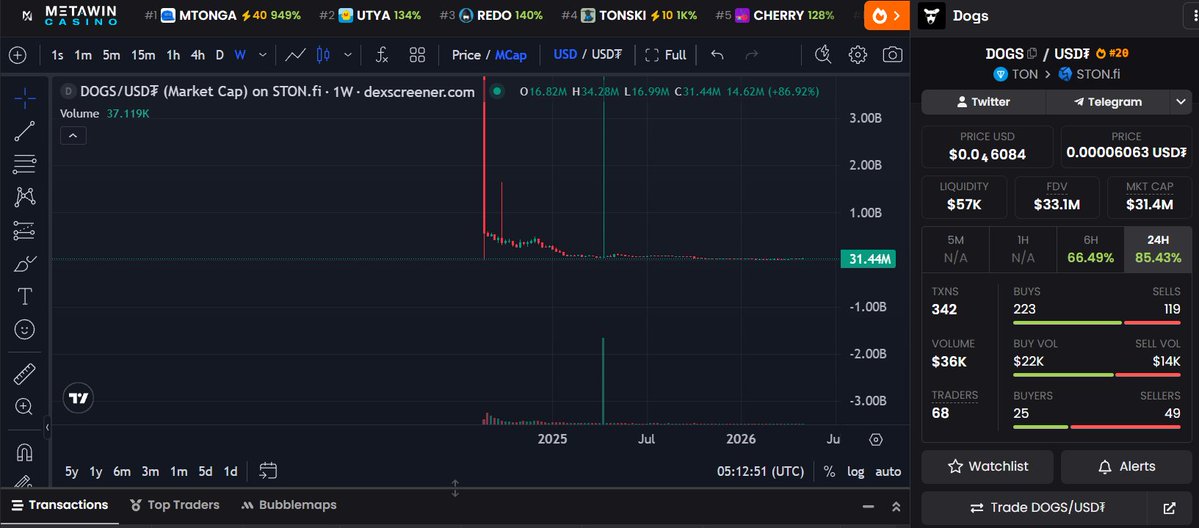Toggle log scale mode
Viewport: 1199px width, 528px height.
pyautogui.click(x=856, y=471)
